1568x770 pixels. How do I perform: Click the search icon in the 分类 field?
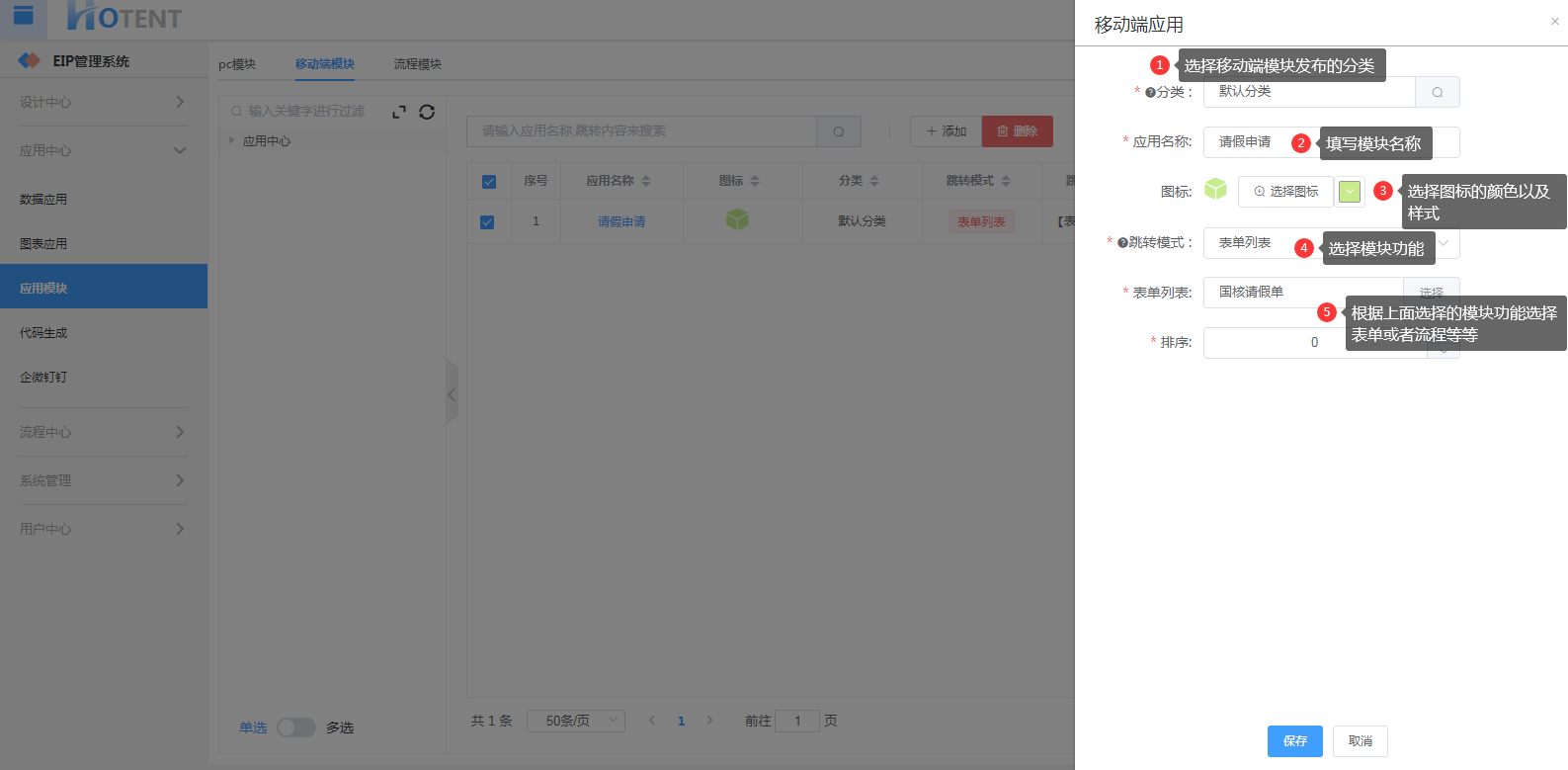coord(1438,92)
